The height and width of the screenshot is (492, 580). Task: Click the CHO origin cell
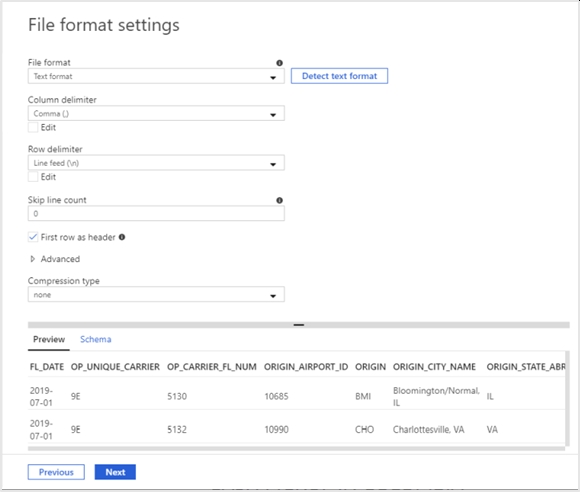(364, 429)
